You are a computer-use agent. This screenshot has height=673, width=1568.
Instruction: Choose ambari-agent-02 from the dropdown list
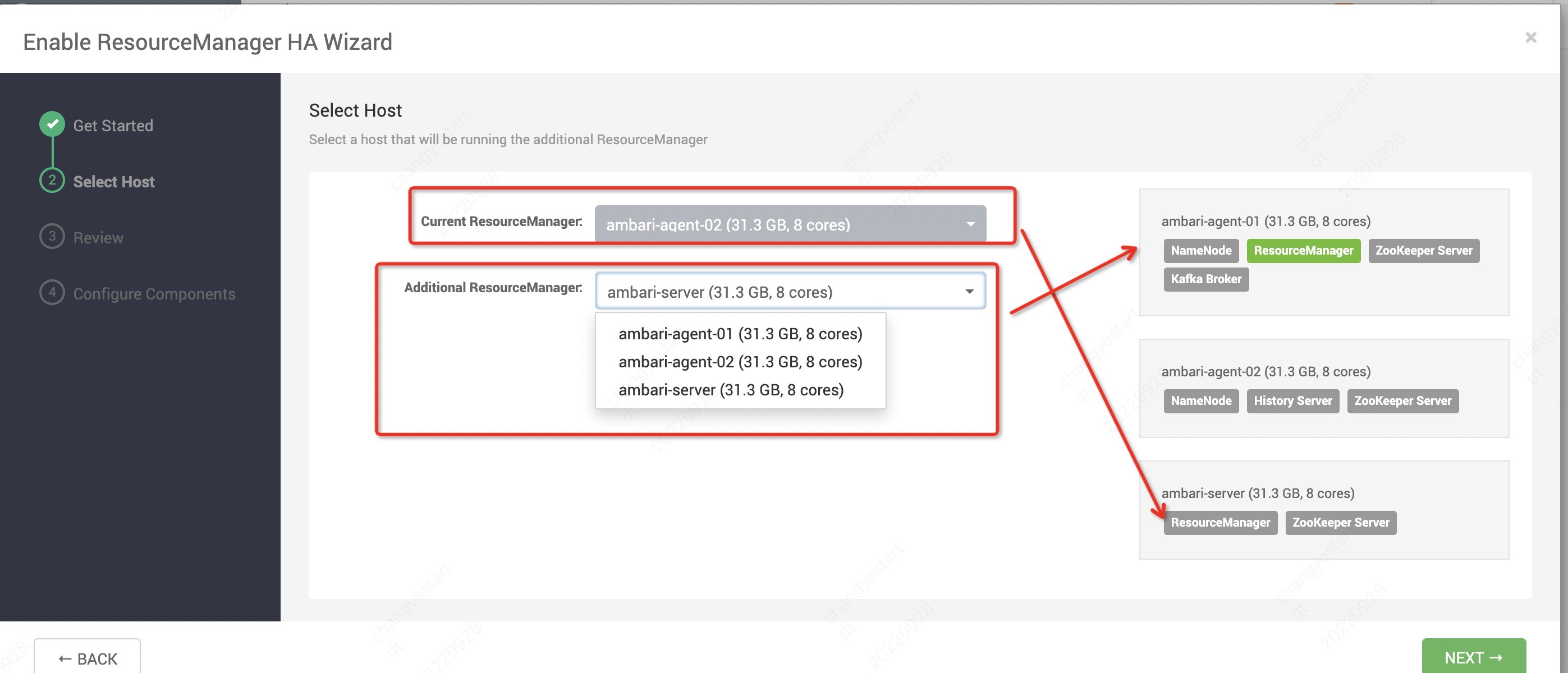click(740, 362)
